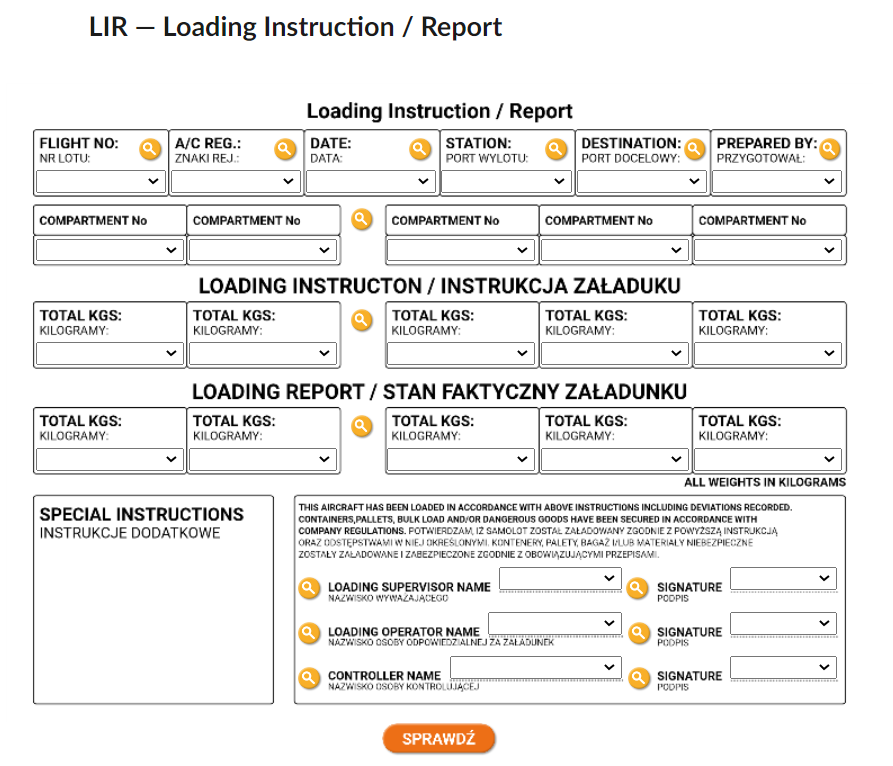This screenshot has height=766, width=893.
Task: Open the magnifier hint beside DATE
Action: (421, 150)
